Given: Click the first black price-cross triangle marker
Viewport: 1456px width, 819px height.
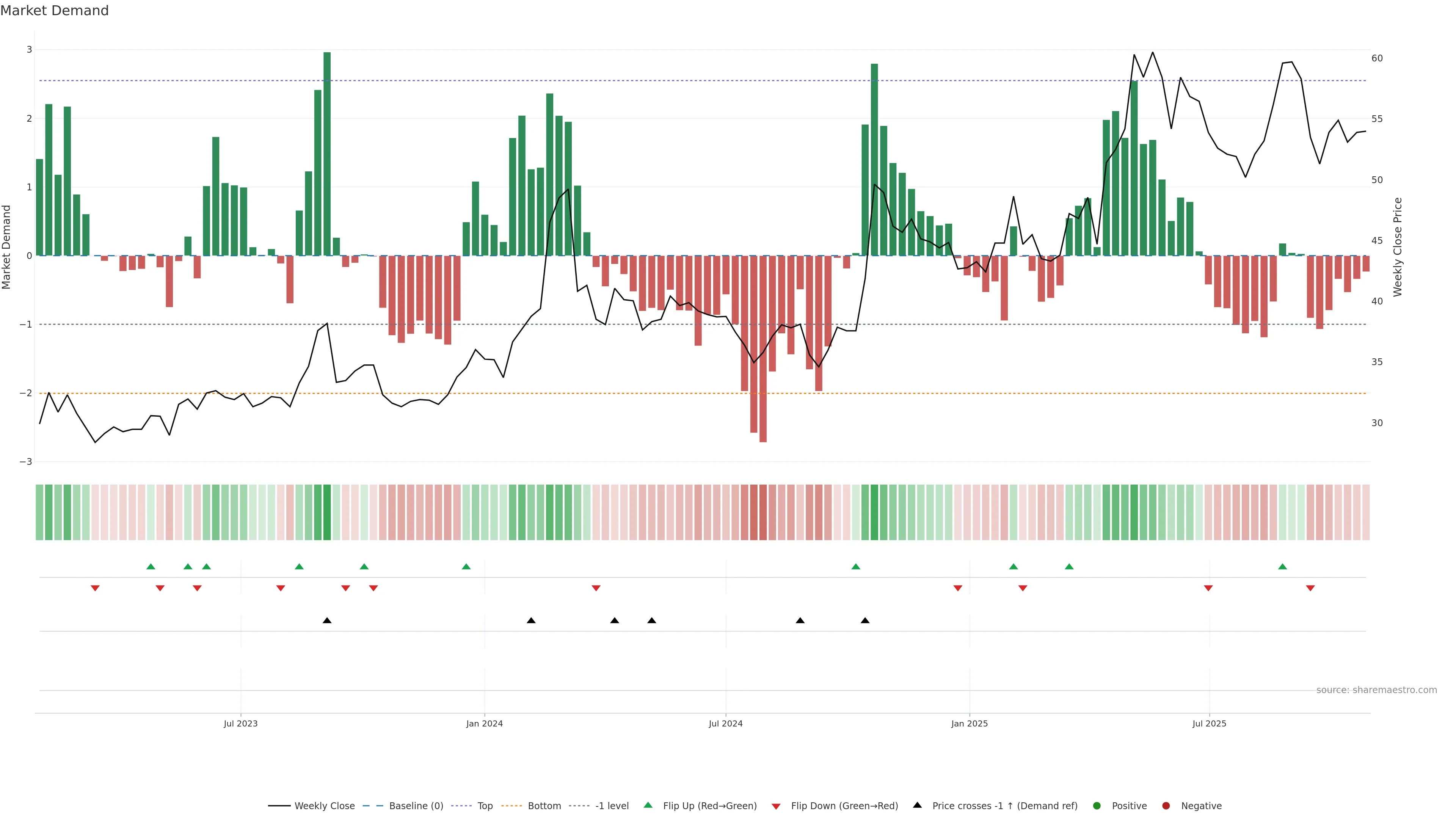Looking at the screenshot, I should point(327,621).
